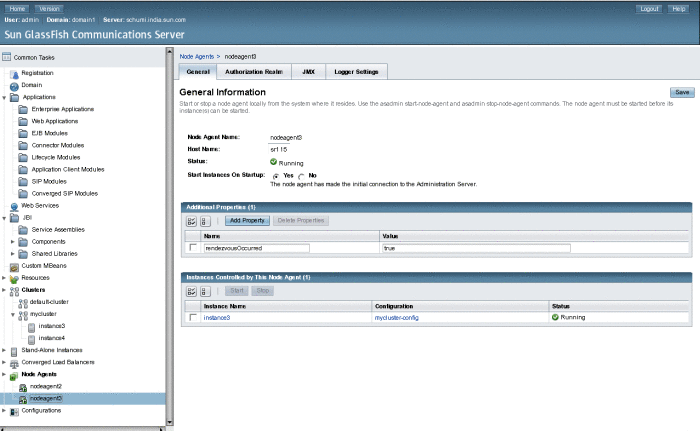700x431 pixels.
Task: Click the Resources icon
Action: point(14,279)
